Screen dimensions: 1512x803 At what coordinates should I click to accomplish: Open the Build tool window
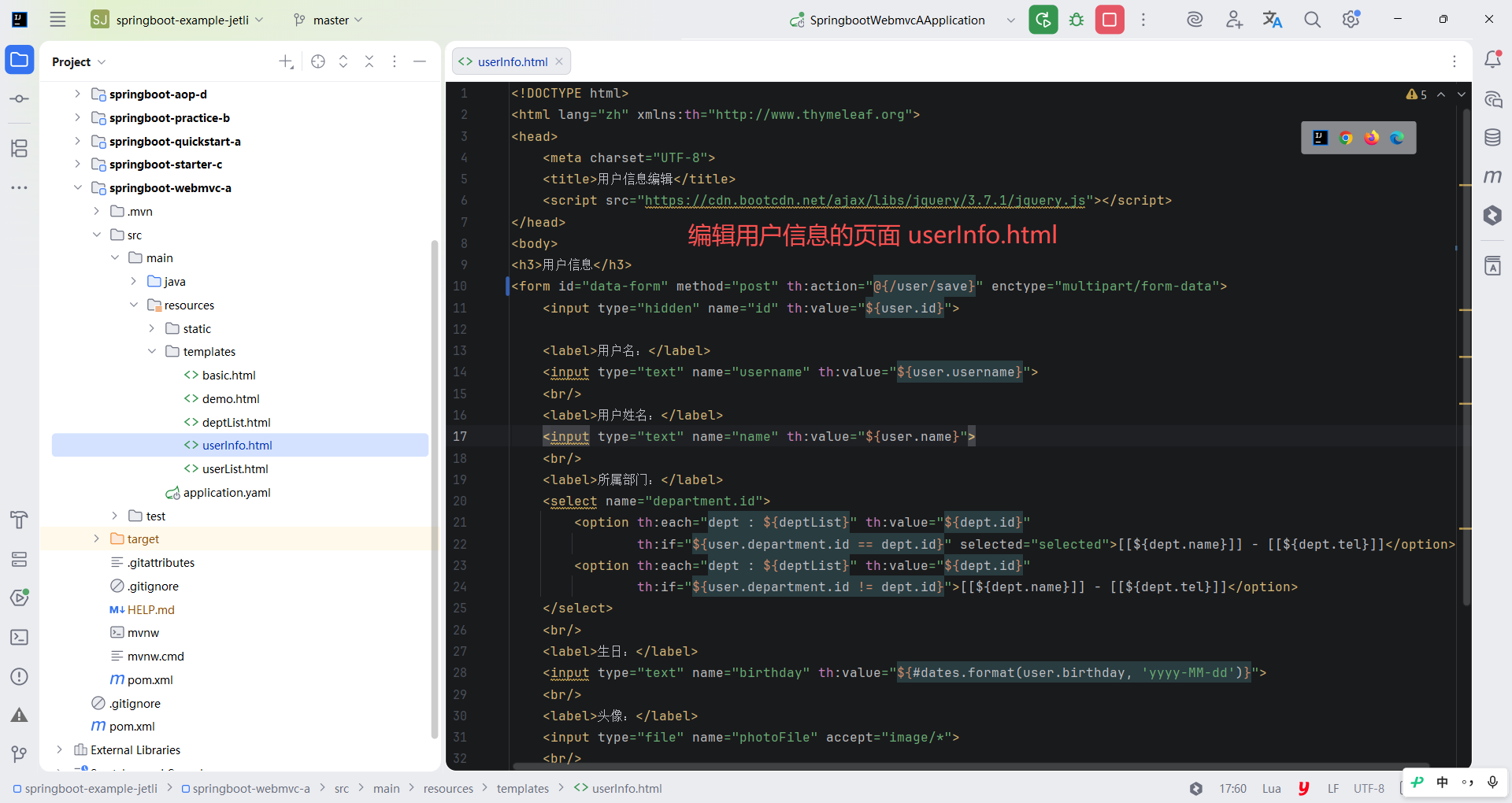(20, 520)
